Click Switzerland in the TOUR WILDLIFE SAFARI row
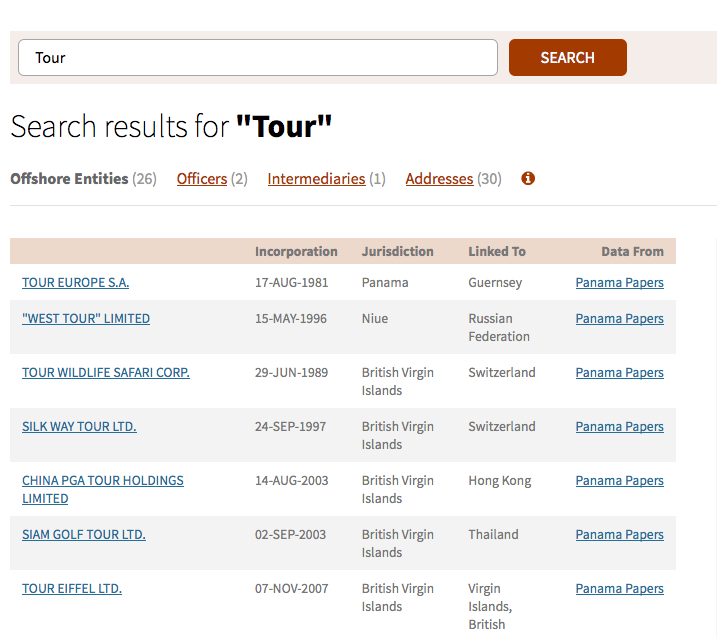This screenshot has height=637, width=717. [x=502, y=372]
